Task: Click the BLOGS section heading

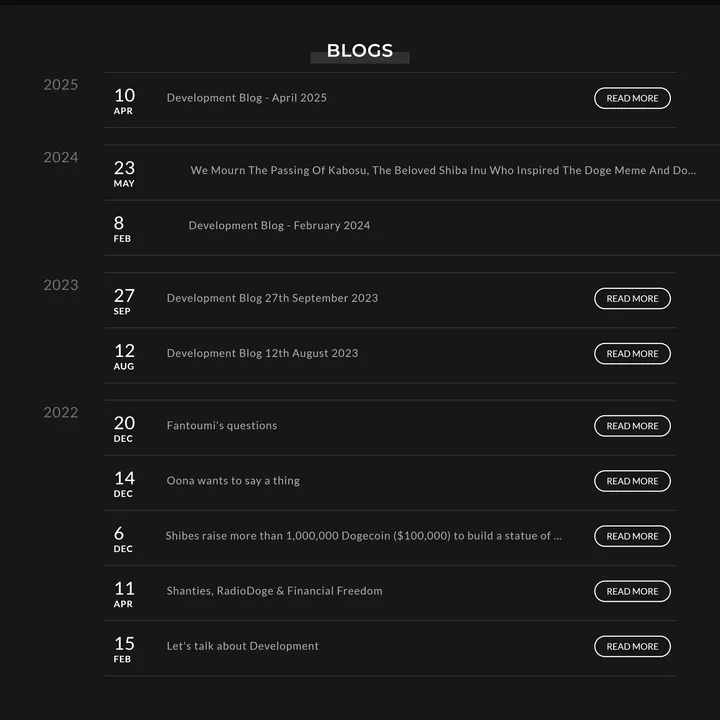Action: coord(360,52)
